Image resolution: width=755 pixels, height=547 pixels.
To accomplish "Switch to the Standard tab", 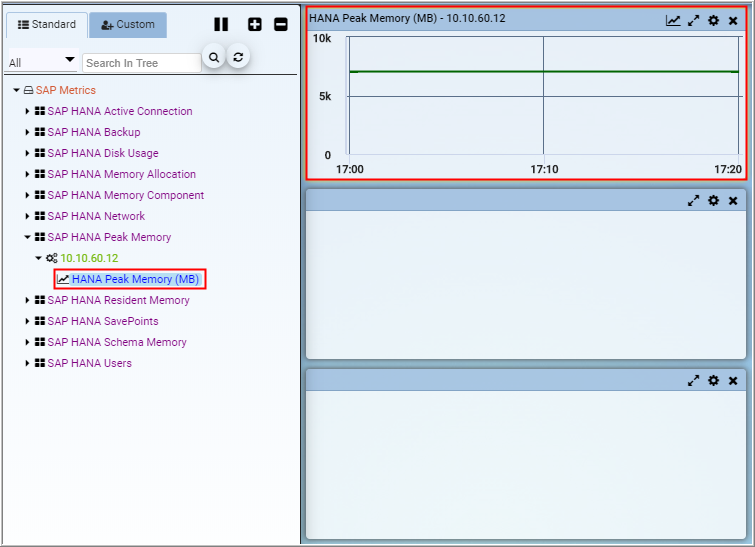I will coord(47,25).
